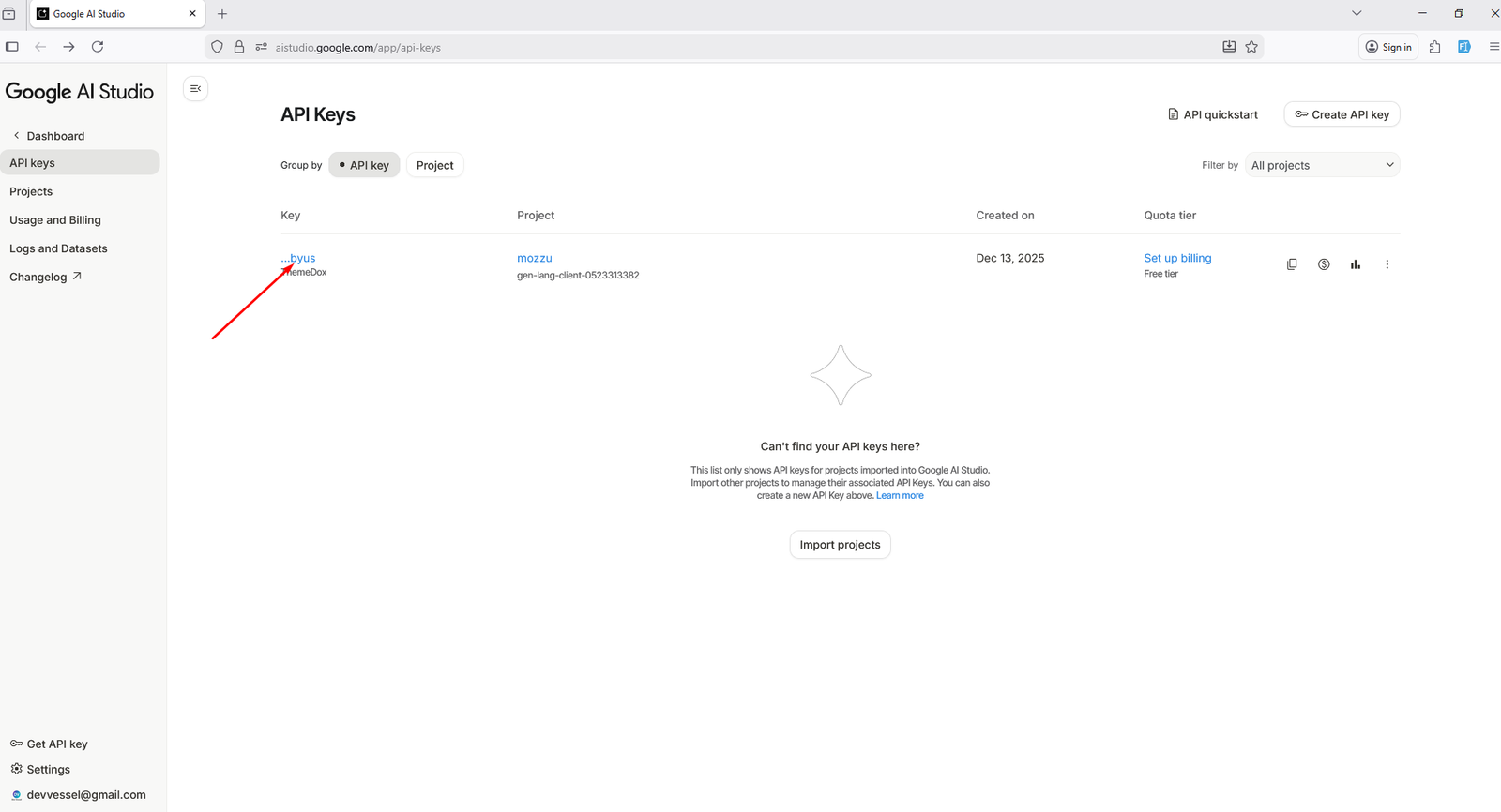Open tracking protection shield icon
The width and height of the screenshot is (1501, 812).
pyautogui.click(x=217, y=47)
